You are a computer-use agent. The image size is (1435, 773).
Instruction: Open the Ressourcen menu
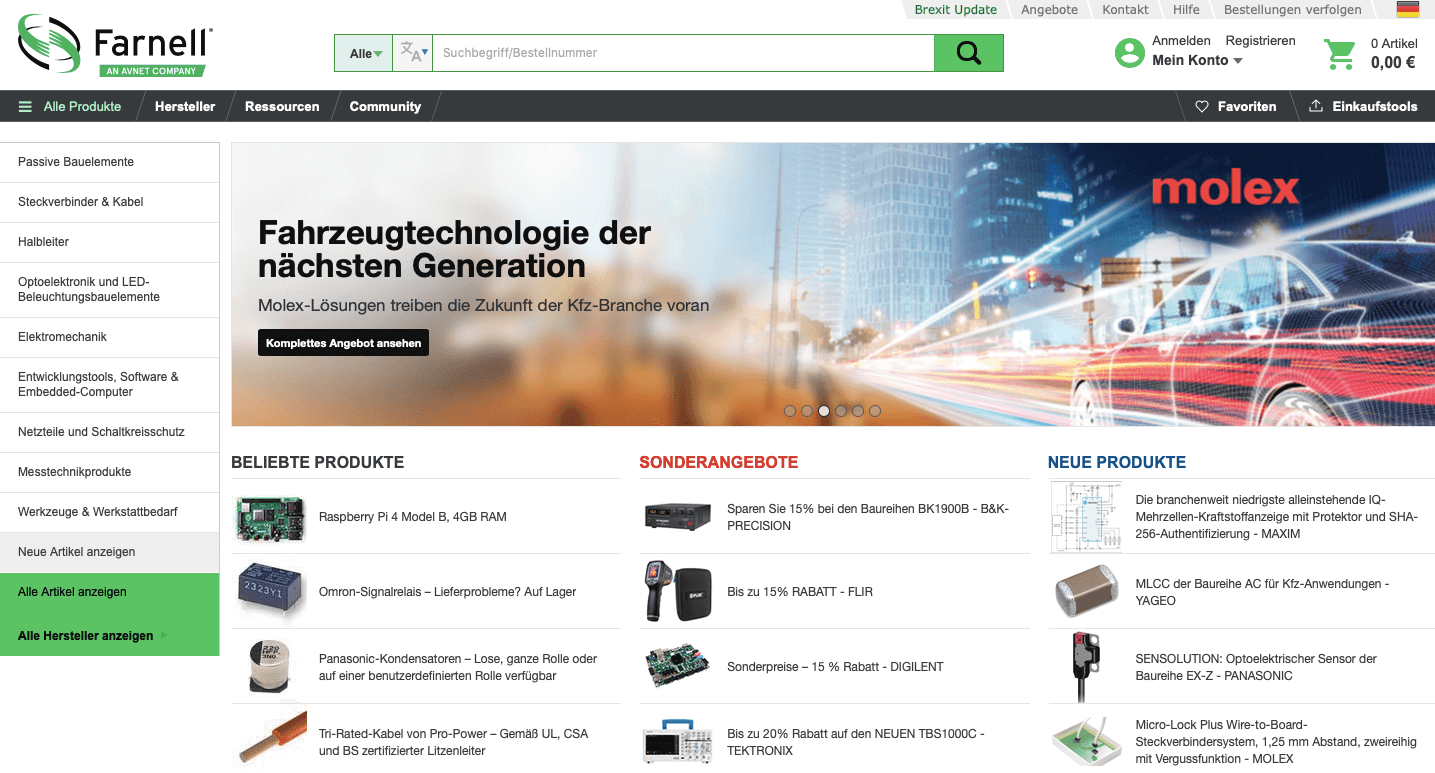point(282,106)
